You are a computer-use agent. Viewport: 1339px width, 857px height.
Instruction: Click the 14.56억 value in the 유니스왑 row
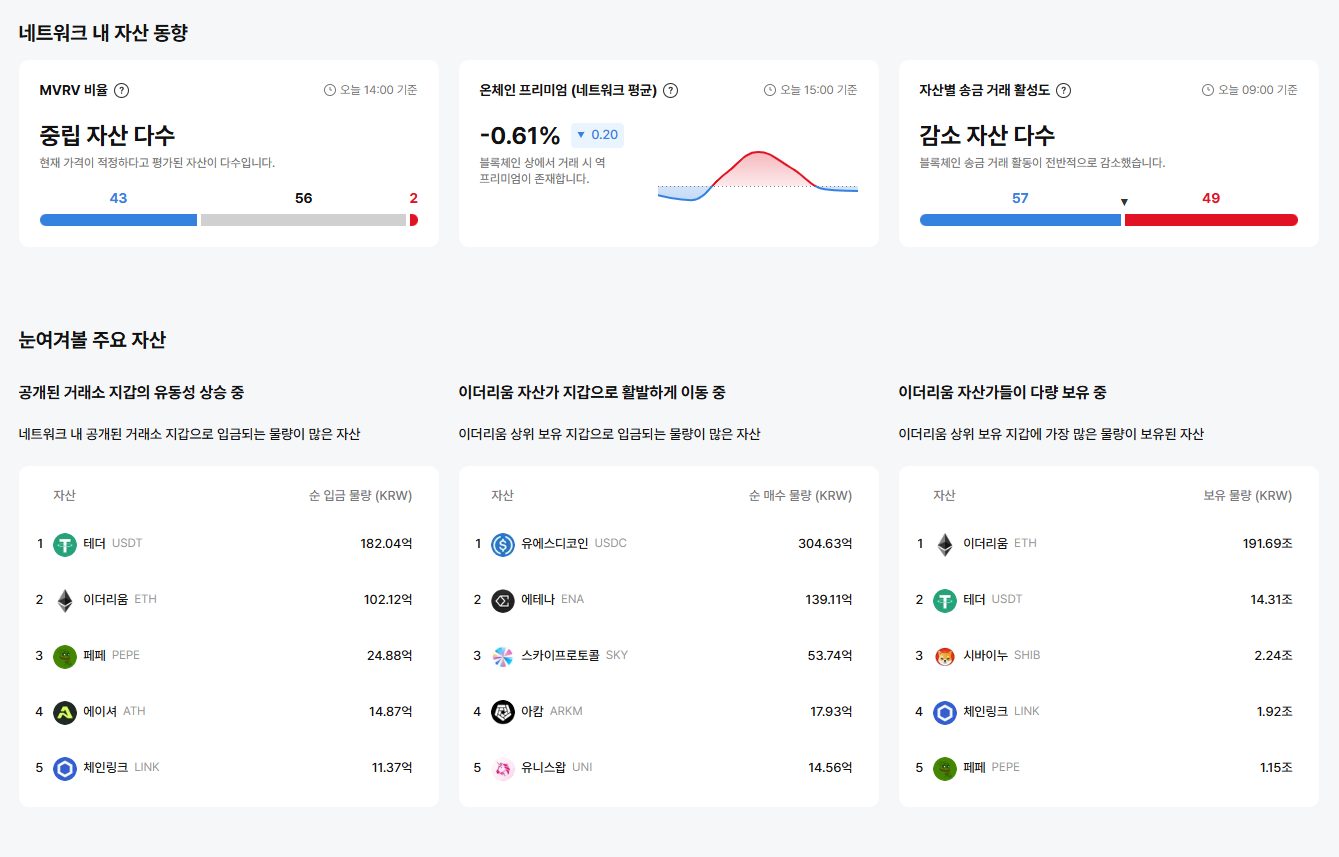click(831, 768)
